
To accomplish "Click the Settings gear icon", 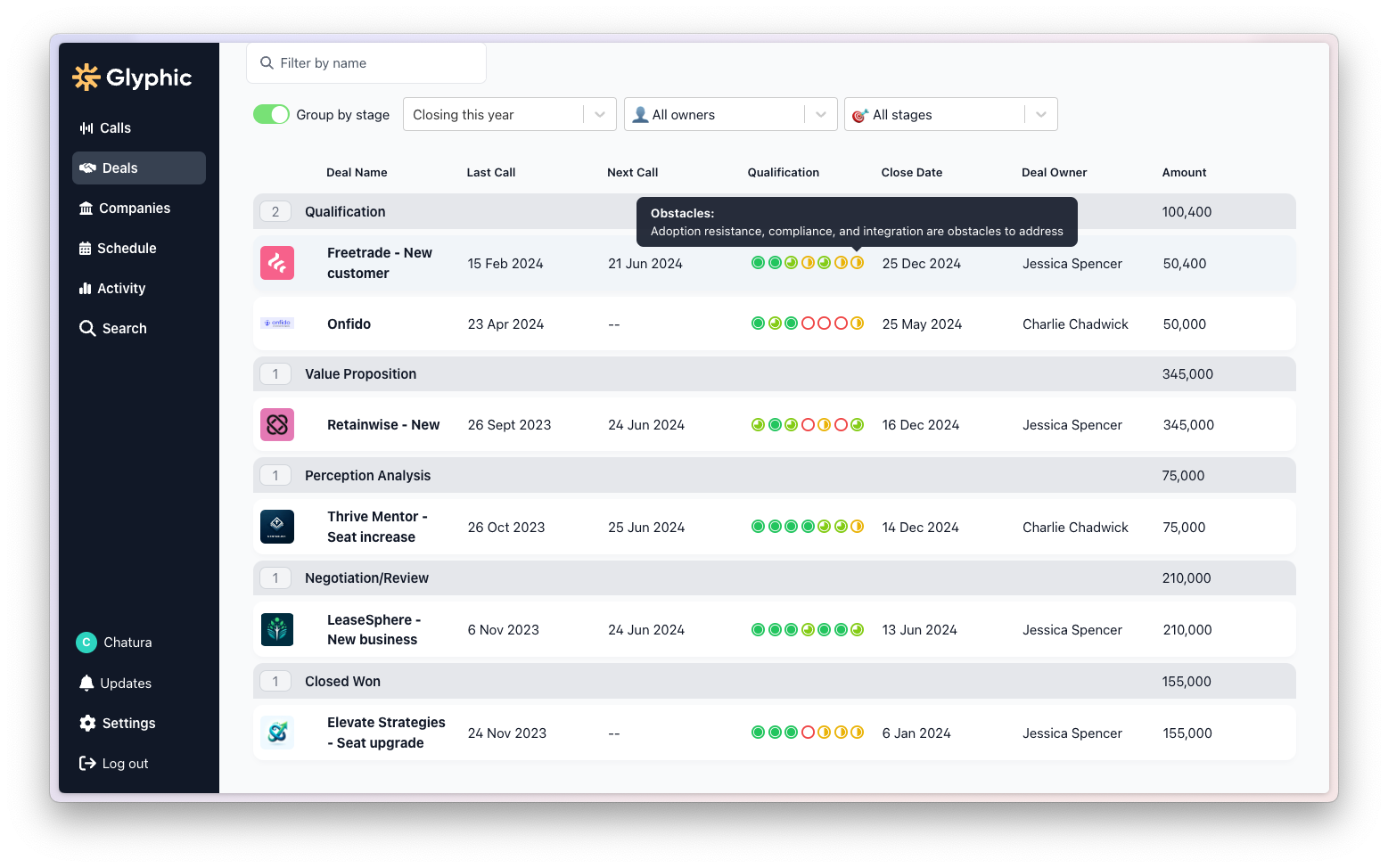I will [x=87, y=724].
